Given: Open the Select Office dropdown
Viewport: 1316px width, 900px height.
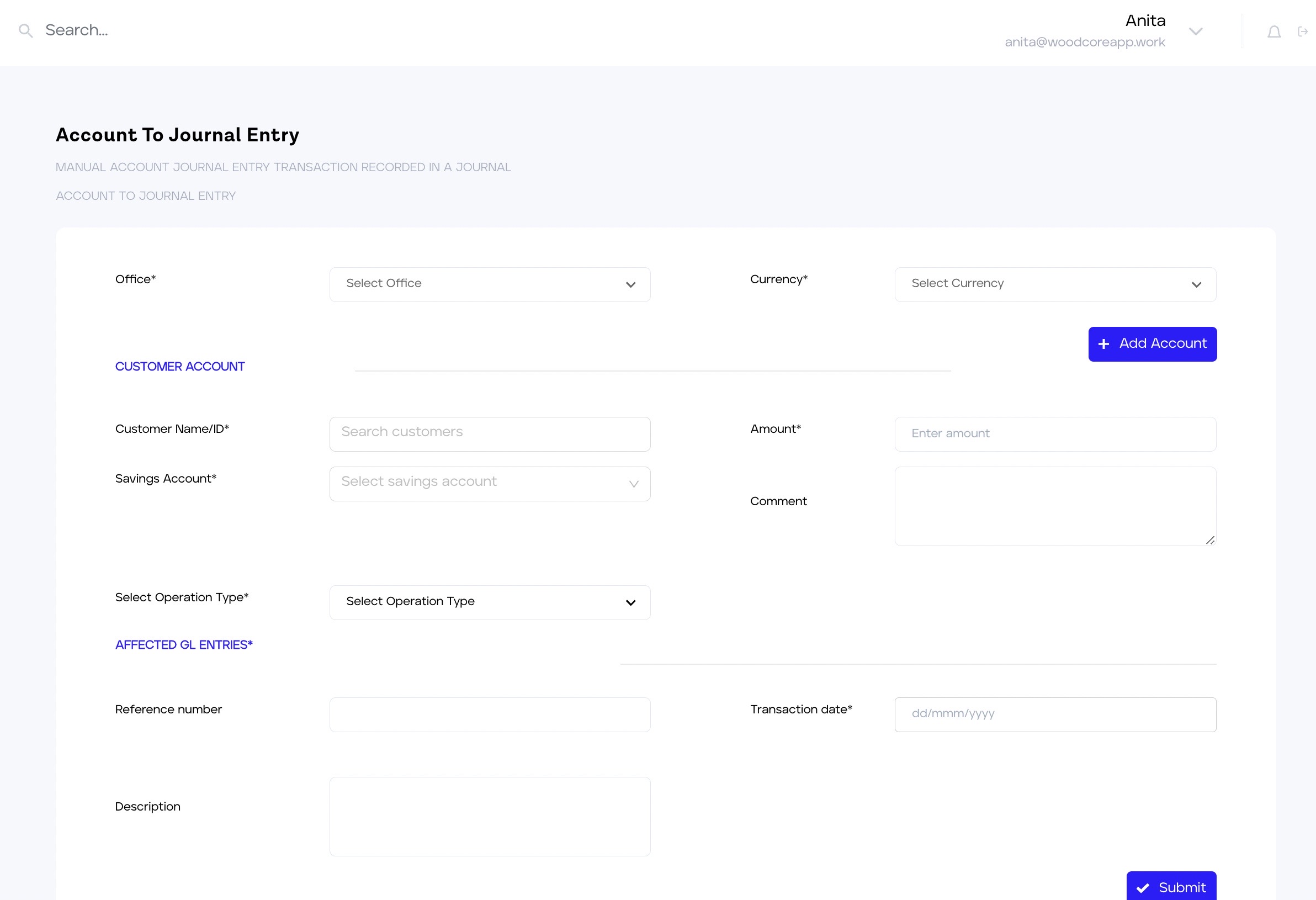Looking at the screenshot, I should [489, 284].
